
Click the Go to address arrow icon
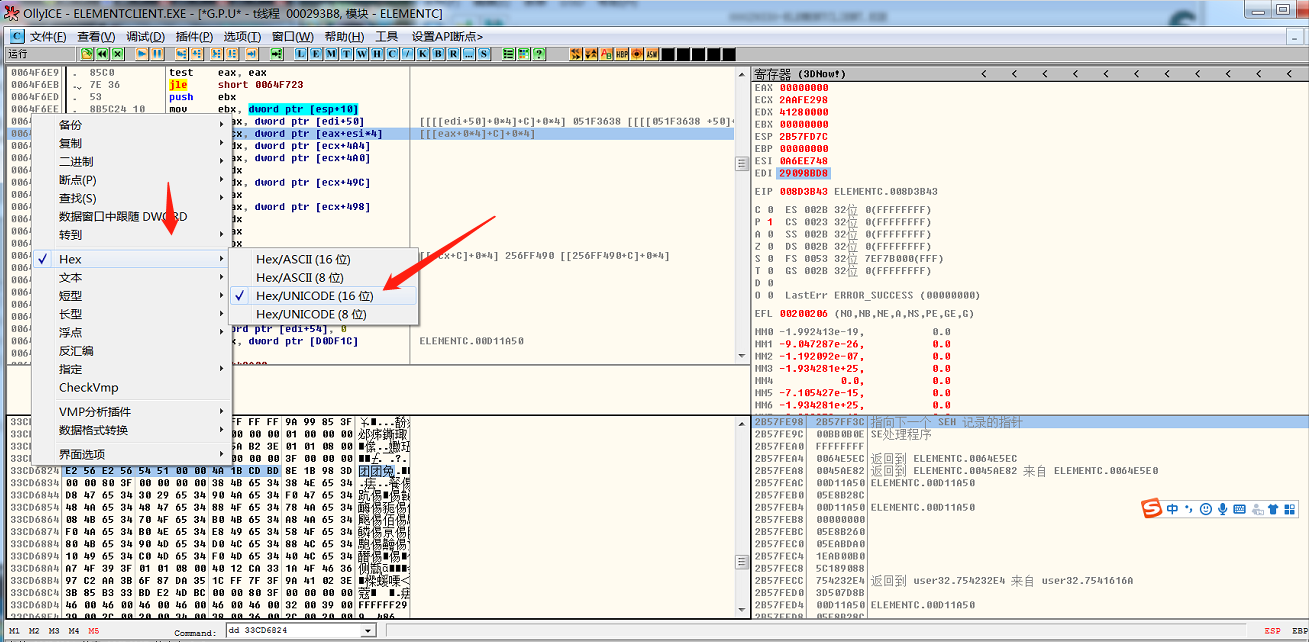click(276, 53)
